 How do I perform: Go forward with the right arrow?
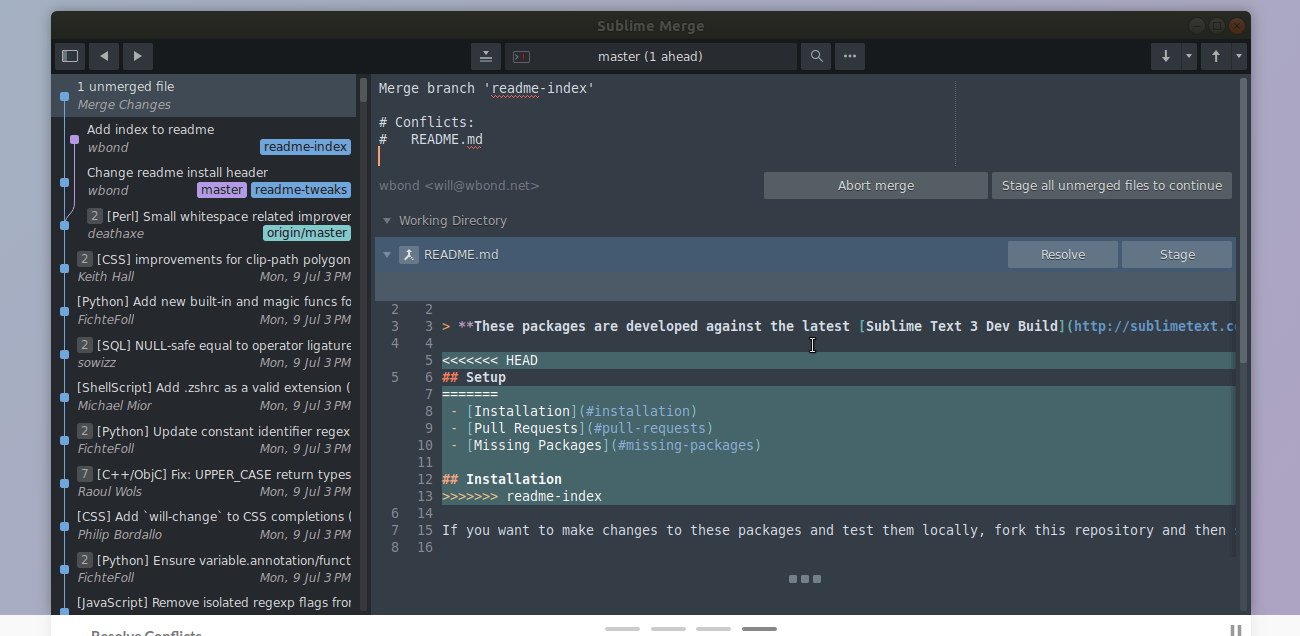[138, 56]
